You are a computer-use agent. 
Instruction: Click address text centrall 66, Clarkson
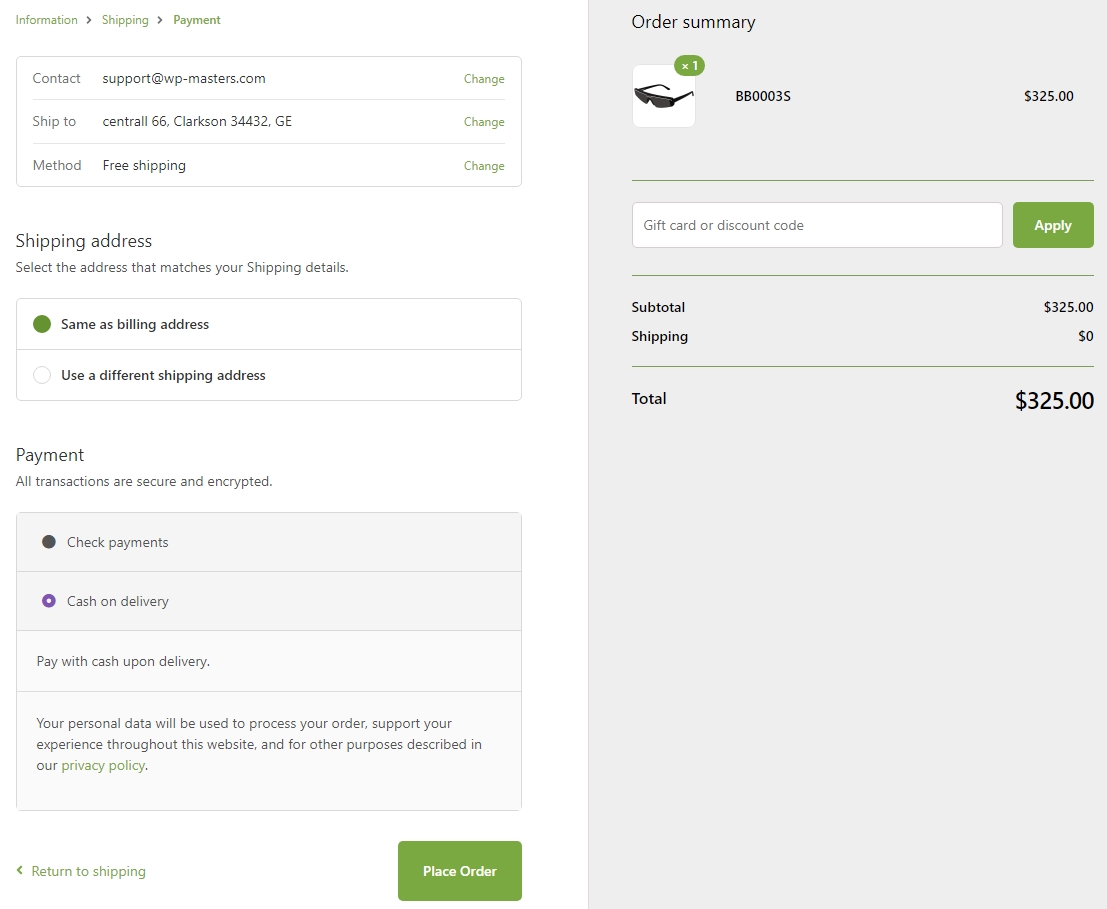tap(197, 121)
